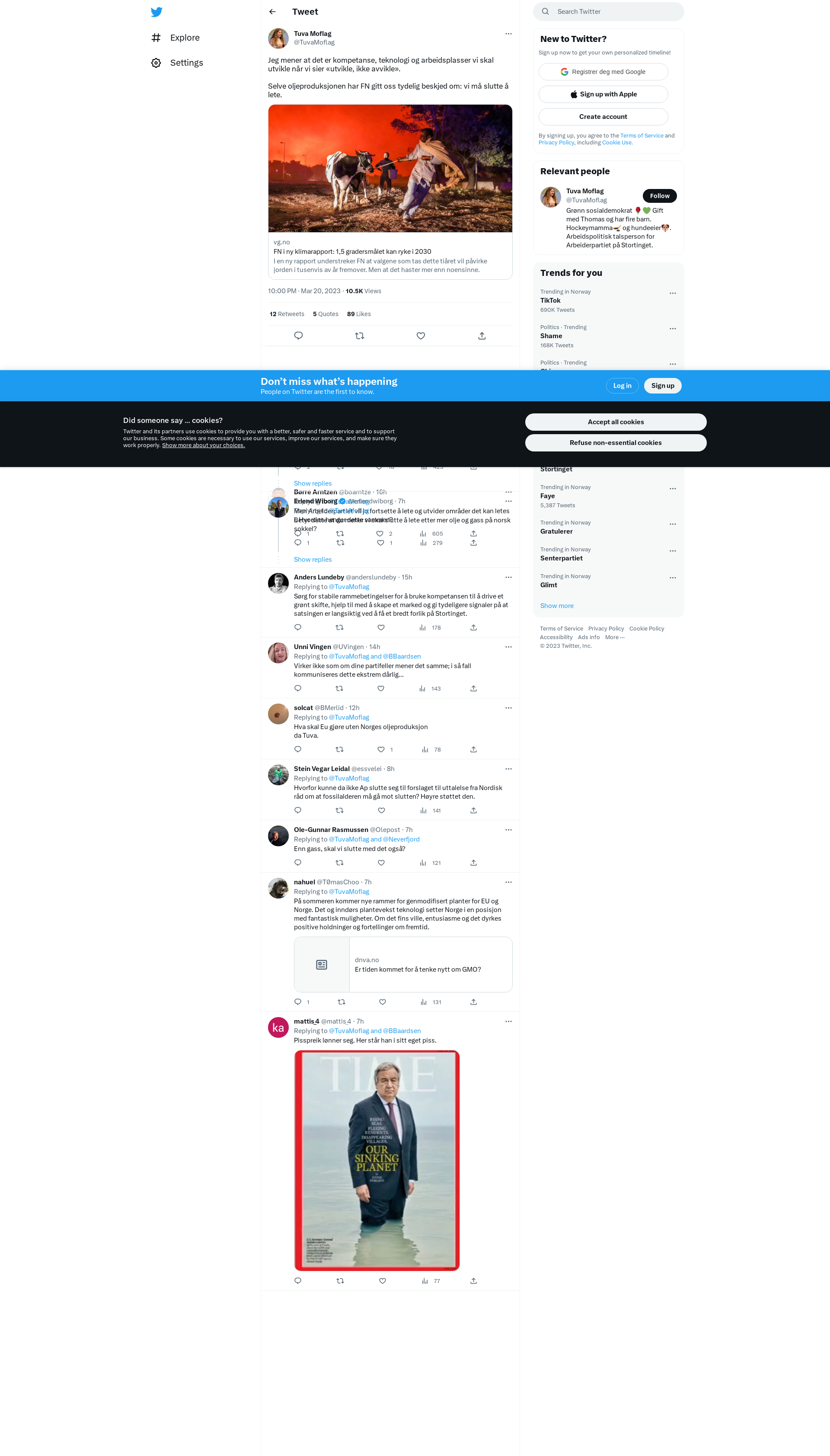The image size is (830, 1456).
Task: Refuse non-essential cookies
Action: click(615, 443)
